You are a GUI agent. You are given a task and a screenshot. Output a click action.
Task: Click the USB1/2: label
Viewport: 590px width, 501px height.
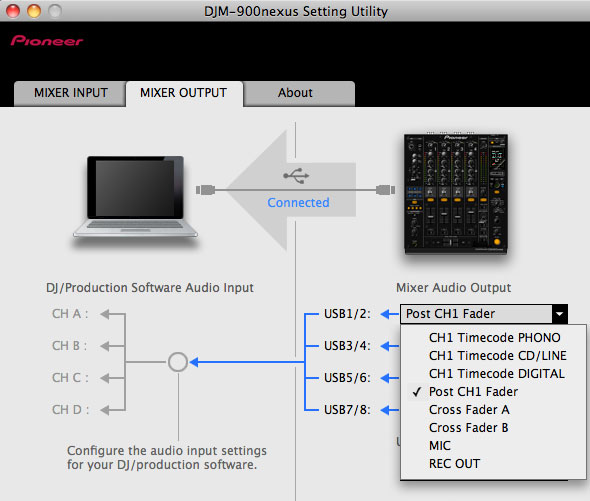click(347, 314)
